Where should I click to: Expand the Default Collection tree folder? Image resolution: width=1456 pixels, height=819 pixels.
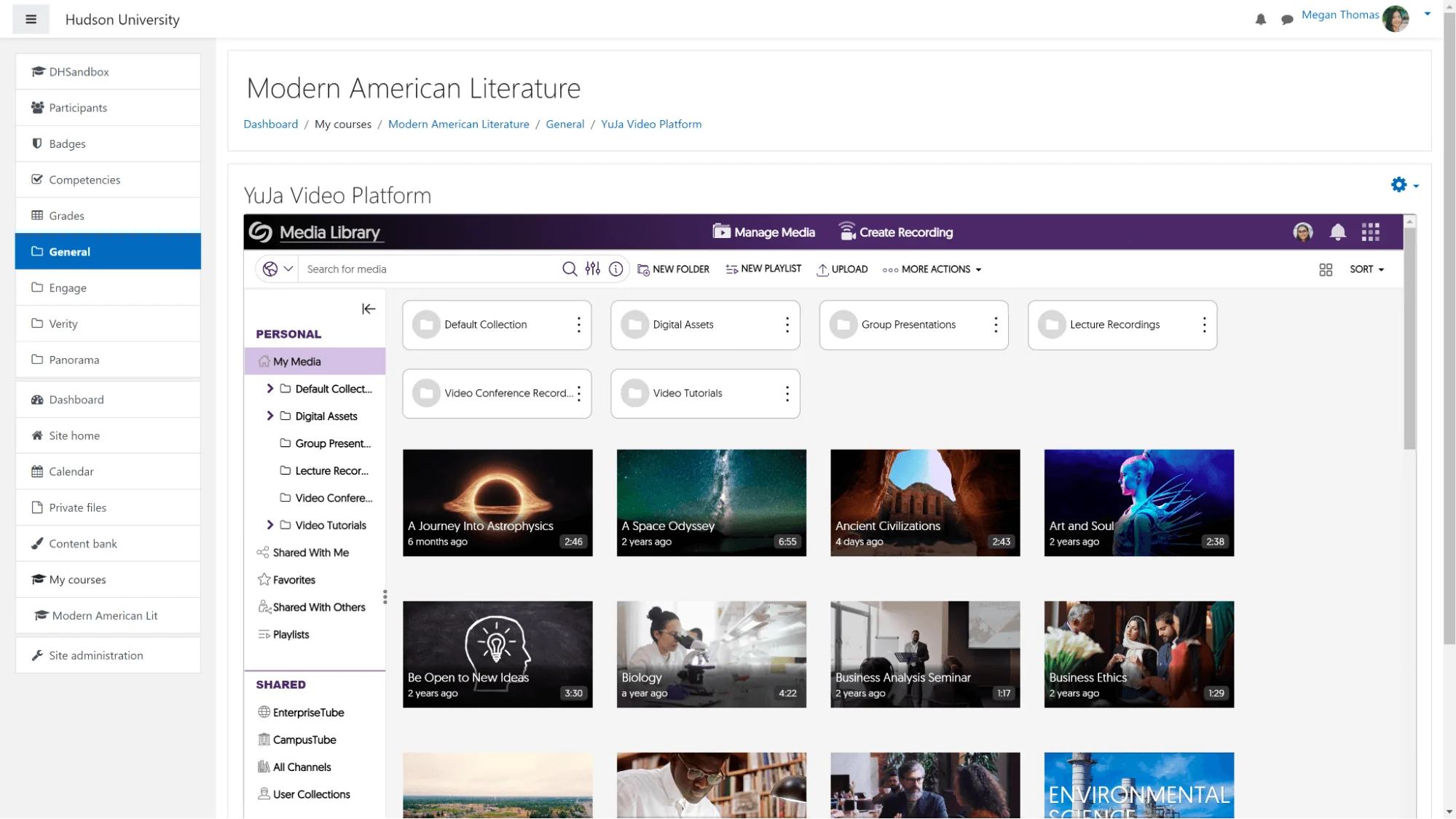click(x=269, y=389)
